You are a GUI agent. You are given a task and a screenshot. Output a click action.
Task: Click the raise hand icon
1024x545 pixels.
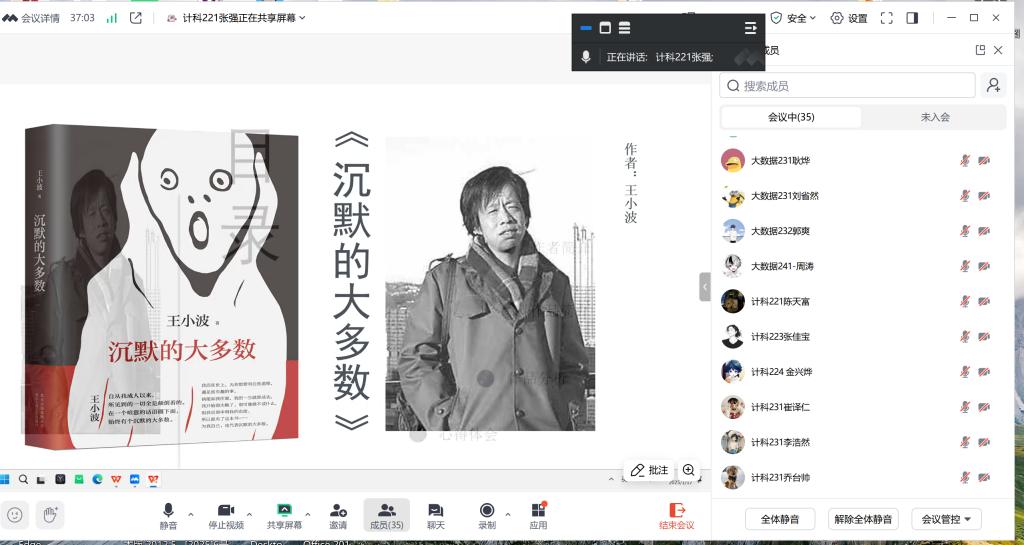tap(49, 514)
